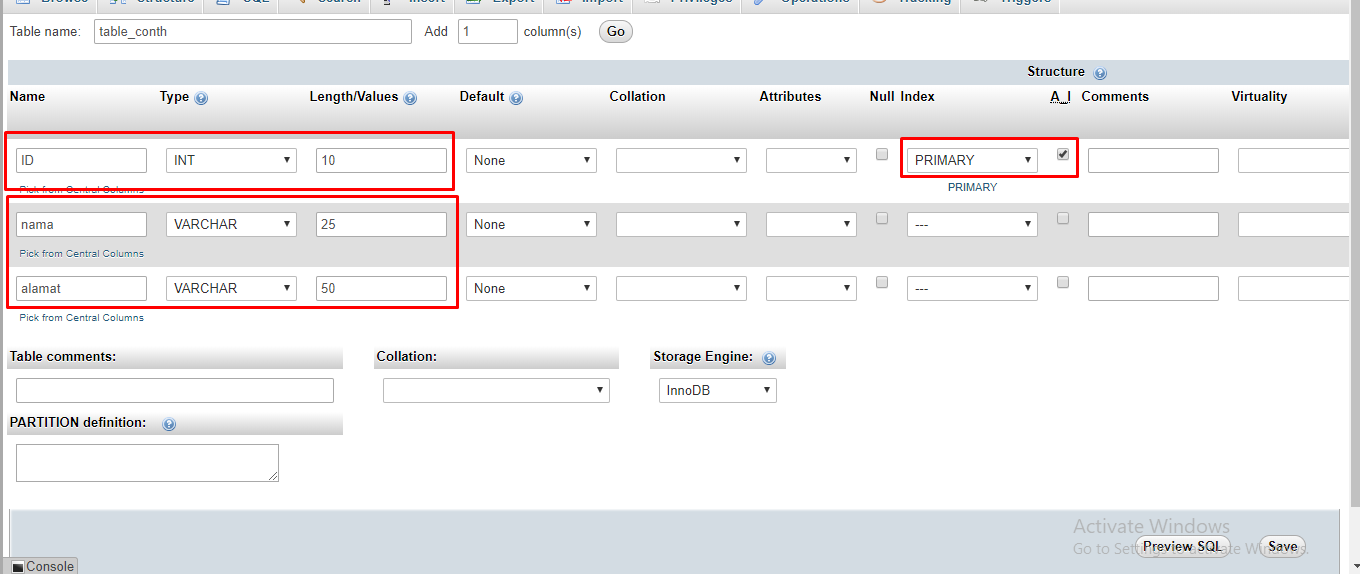Click the ID column name field
The image size is (1360, 574).
[81, 160]
